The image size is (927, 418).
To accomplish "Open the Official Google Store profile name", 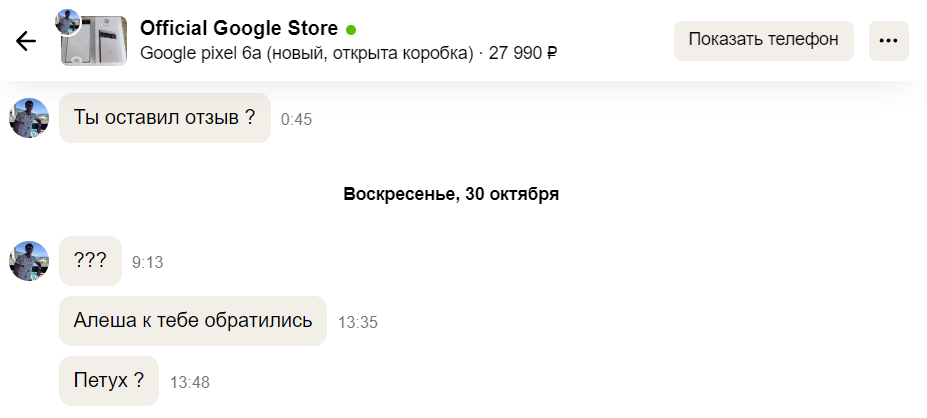I will (x=239, y=28).
